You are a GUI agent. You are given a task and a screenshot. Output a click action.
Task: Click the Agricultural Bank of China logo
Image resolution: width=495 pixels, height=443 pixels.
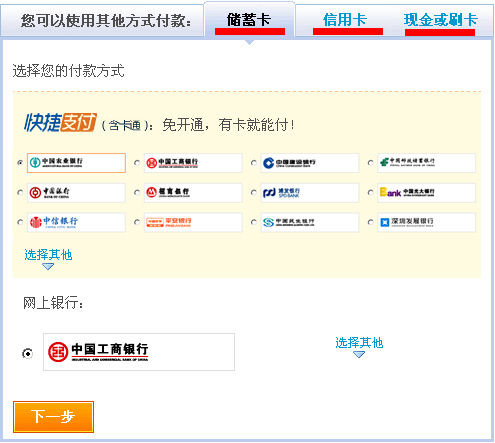point(76,163)
